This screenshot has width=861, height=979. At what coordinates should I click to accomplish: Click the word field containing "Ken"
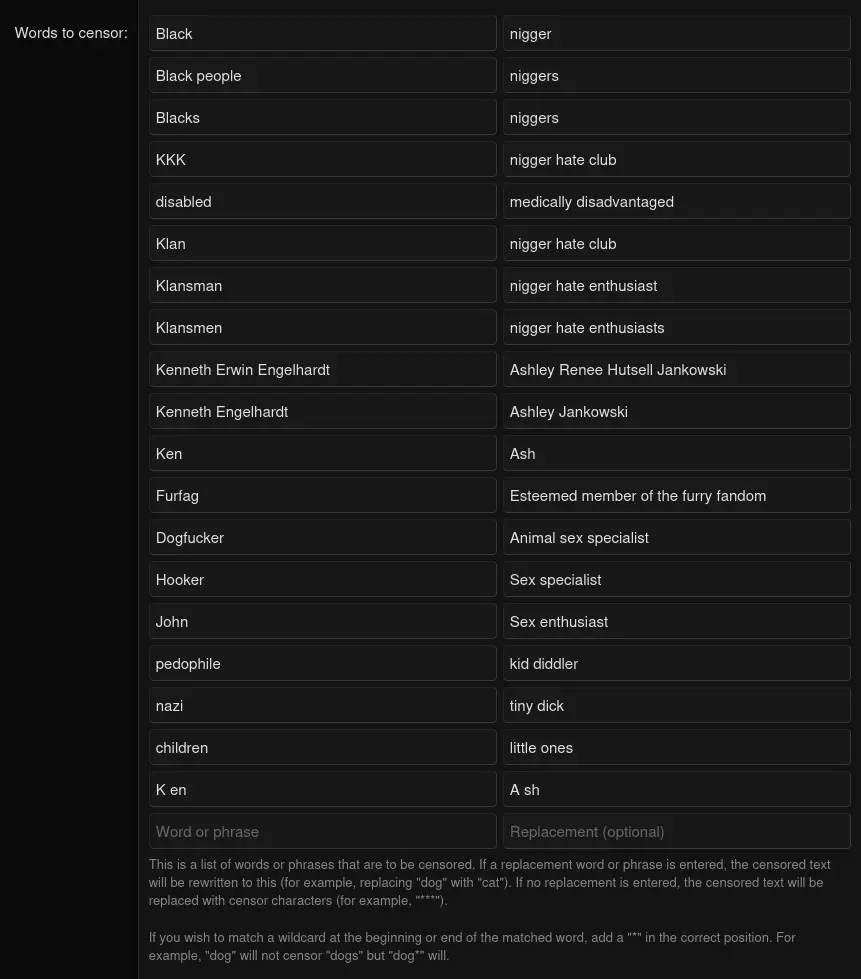[x=322, y=453]
